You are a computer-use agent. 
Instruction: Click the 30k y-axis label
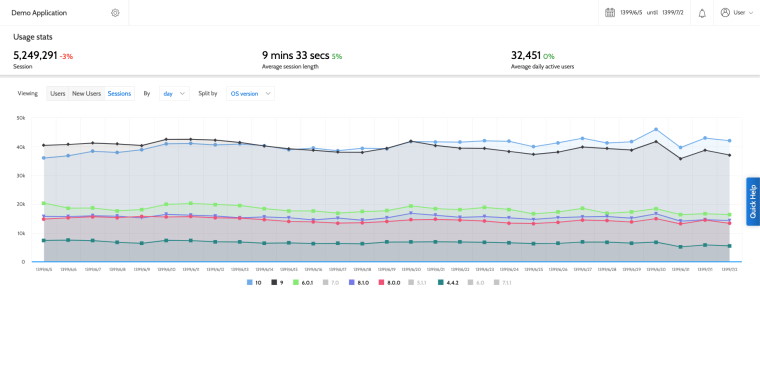(21, 175)
